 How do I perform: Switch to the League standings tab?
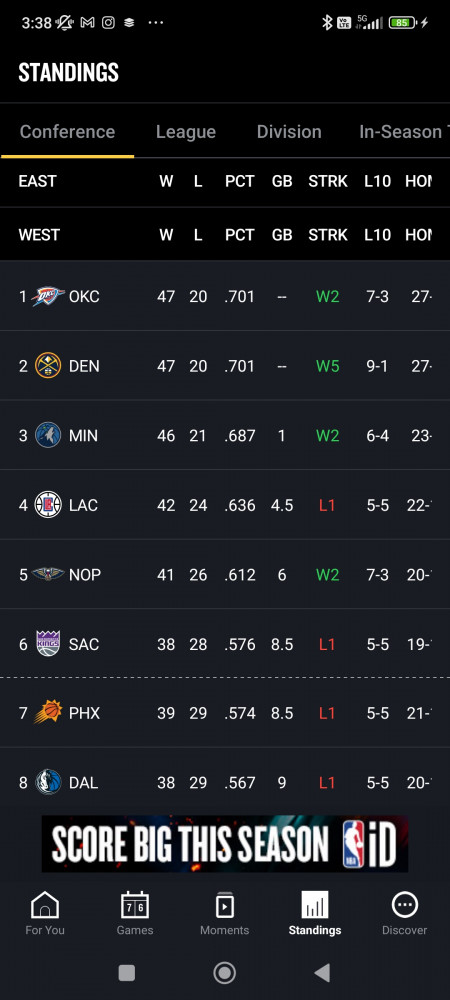186,131
